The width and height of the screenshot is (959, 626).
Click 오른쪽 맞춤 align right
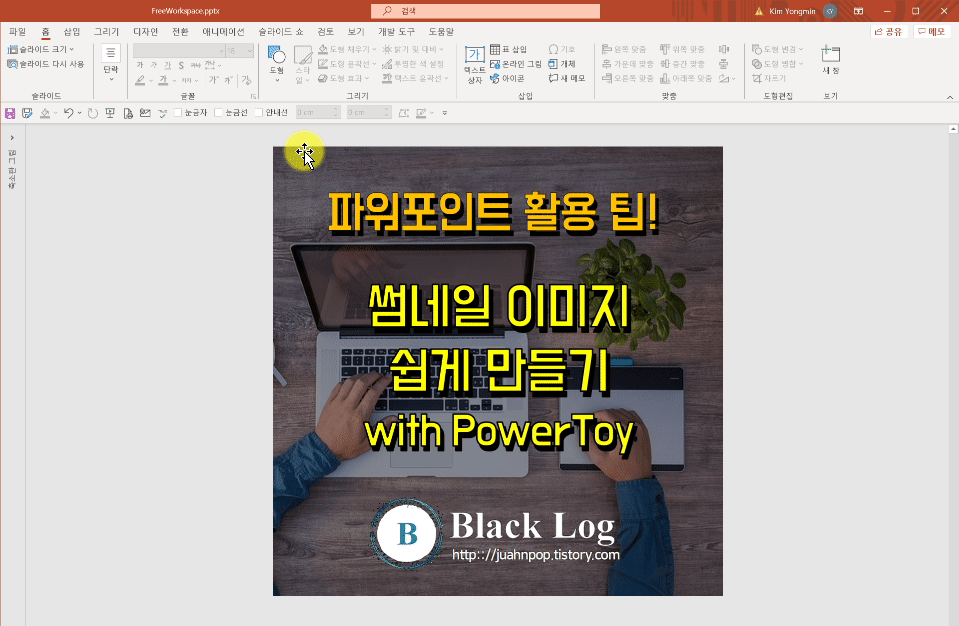click(628, 78)
